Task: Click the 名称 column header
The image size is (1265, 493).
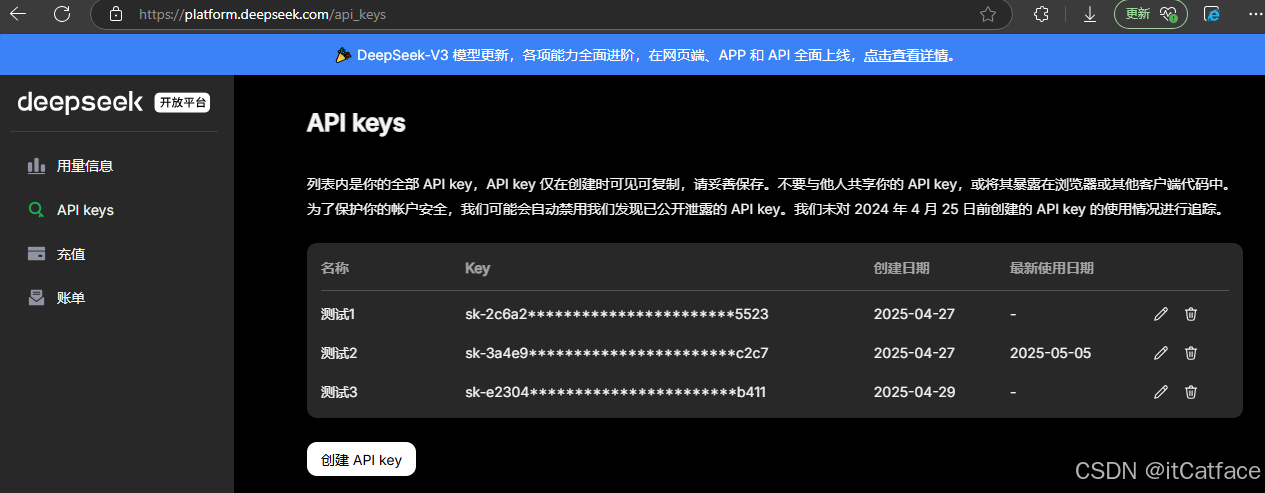Action: pyautogui.click(x=335, y=268)
